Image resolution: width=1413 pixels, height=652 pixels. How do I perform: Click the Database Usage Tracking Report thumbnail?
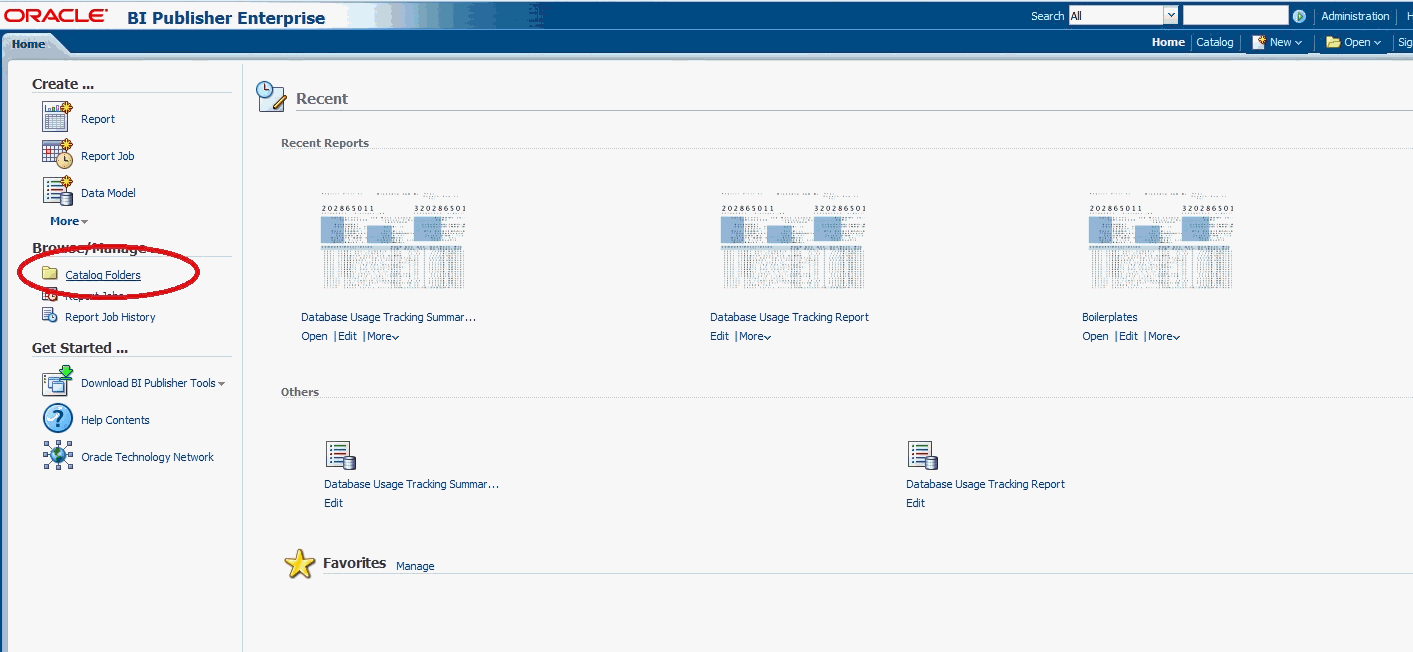tap(794, 240)
